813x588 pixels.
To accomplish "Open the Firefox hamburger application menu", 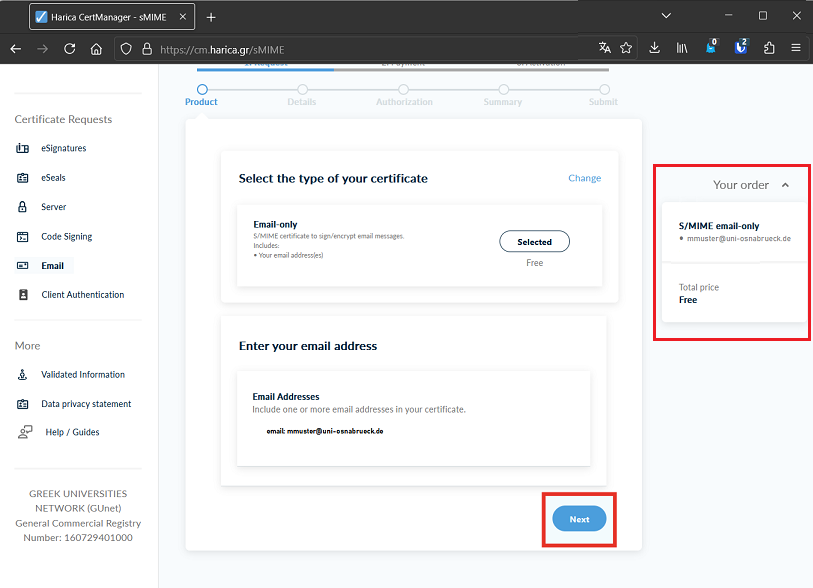I will click(x=796, y=48).
